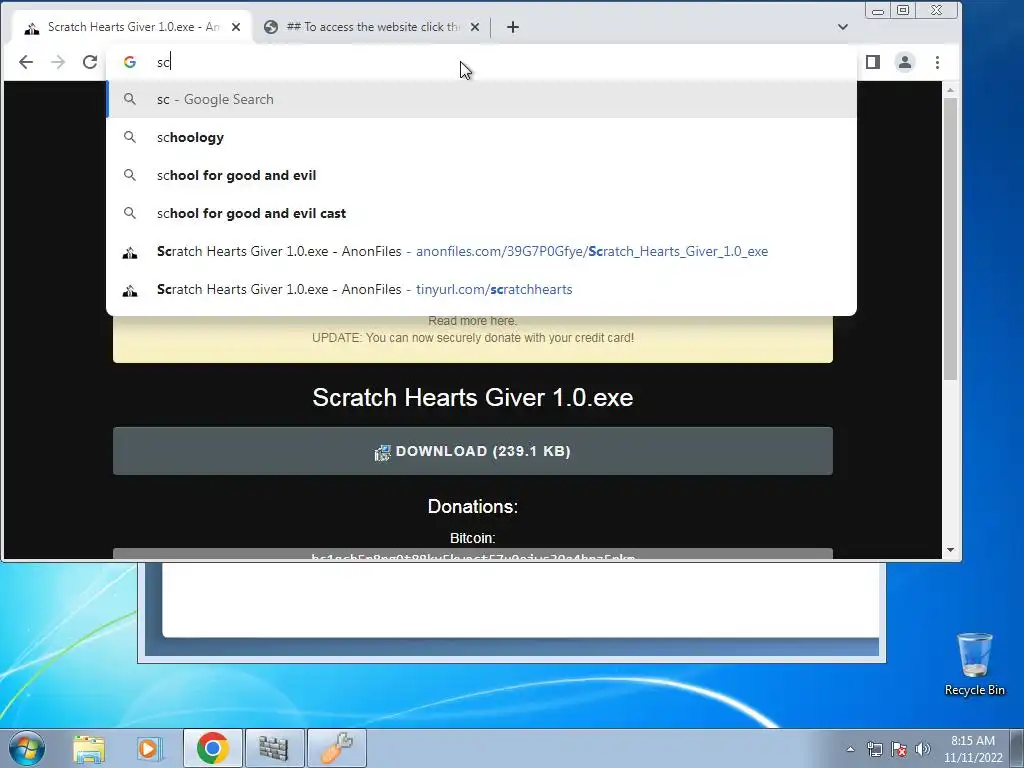Open Windows Explorer from taskbar

89,748
